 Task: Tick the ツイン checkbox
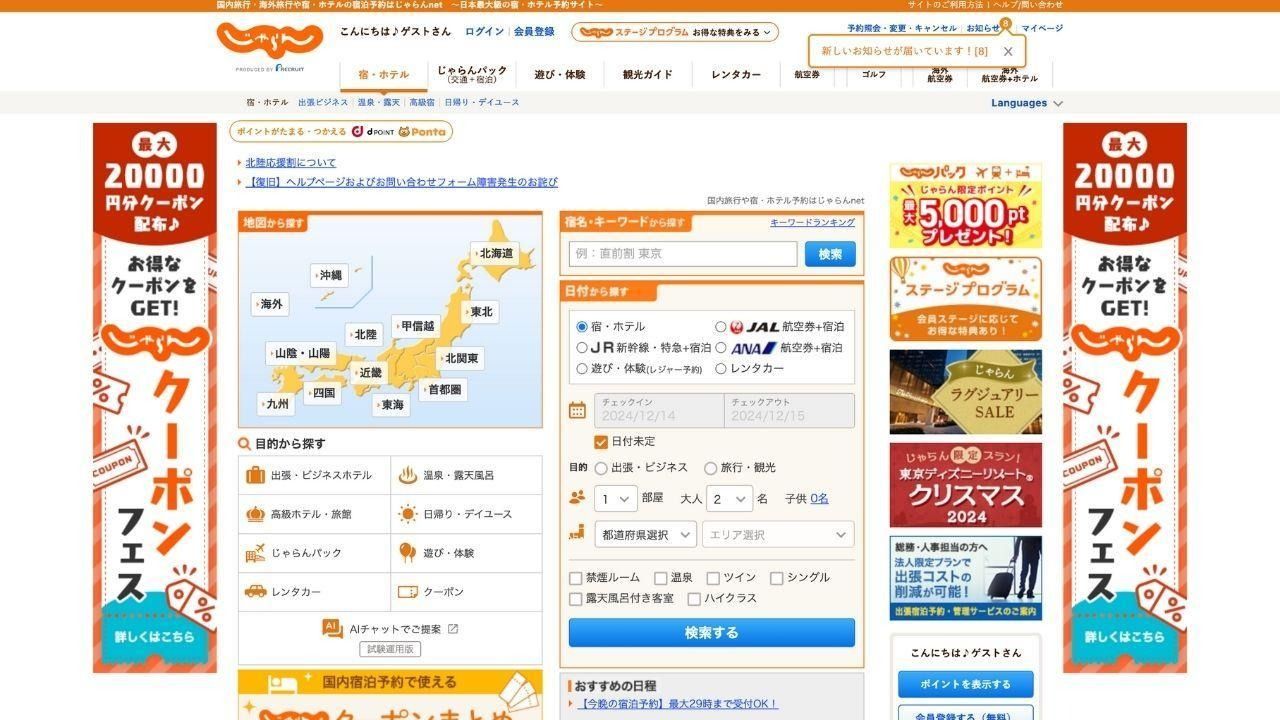713,578
